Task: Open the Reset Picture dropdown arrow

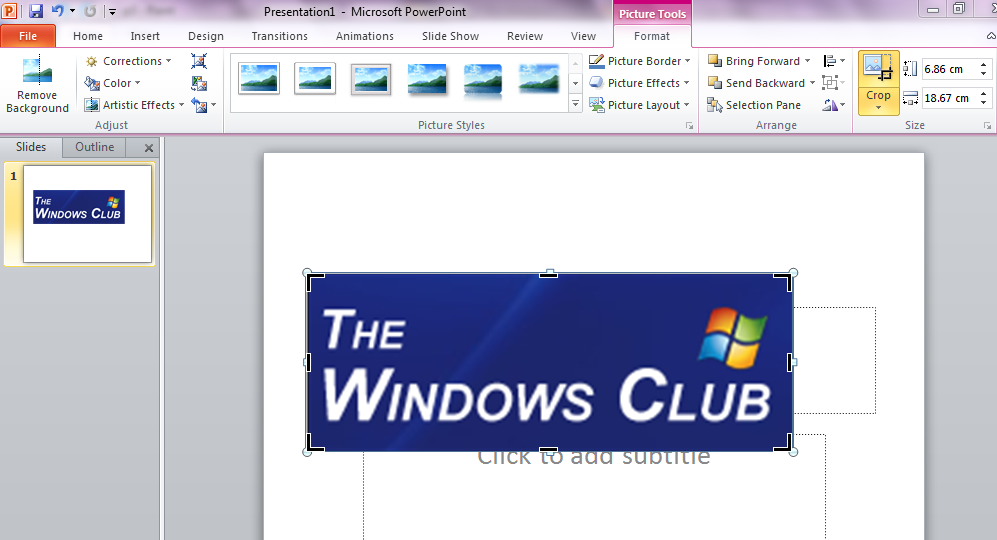Action: pos(214,105)
